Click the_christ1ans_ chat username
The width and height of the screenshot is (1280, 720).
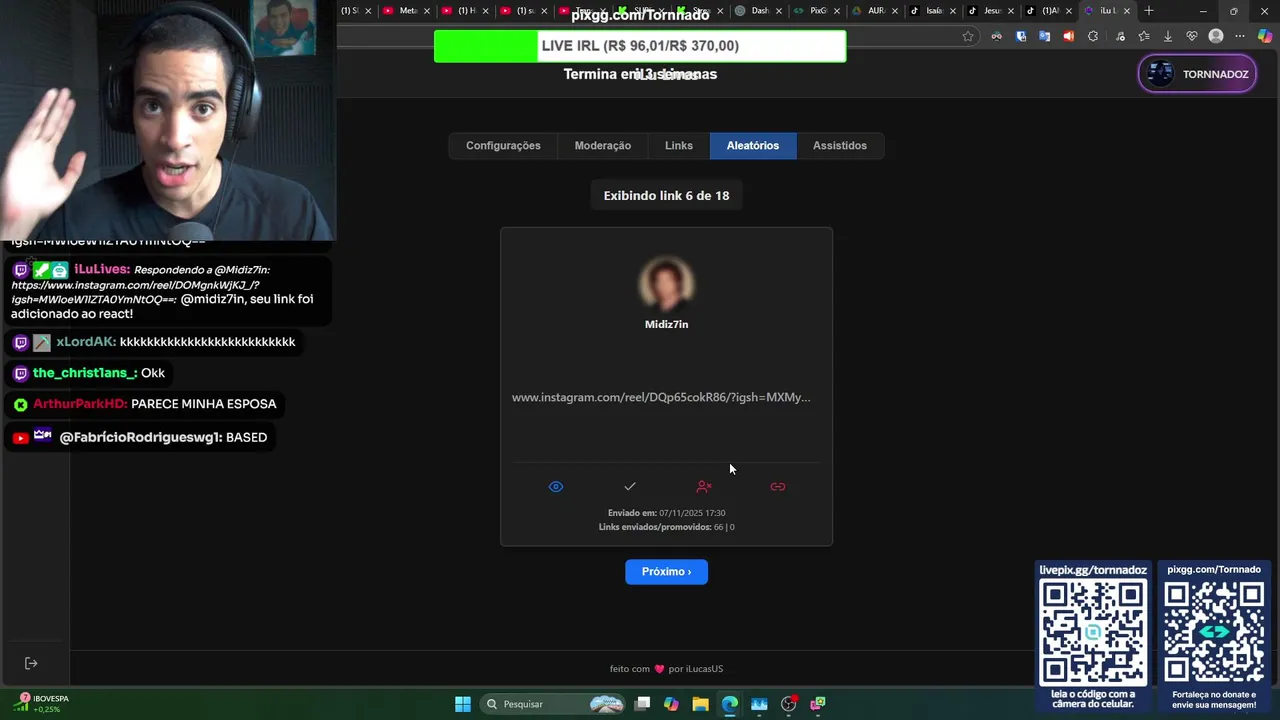point(84,373)
